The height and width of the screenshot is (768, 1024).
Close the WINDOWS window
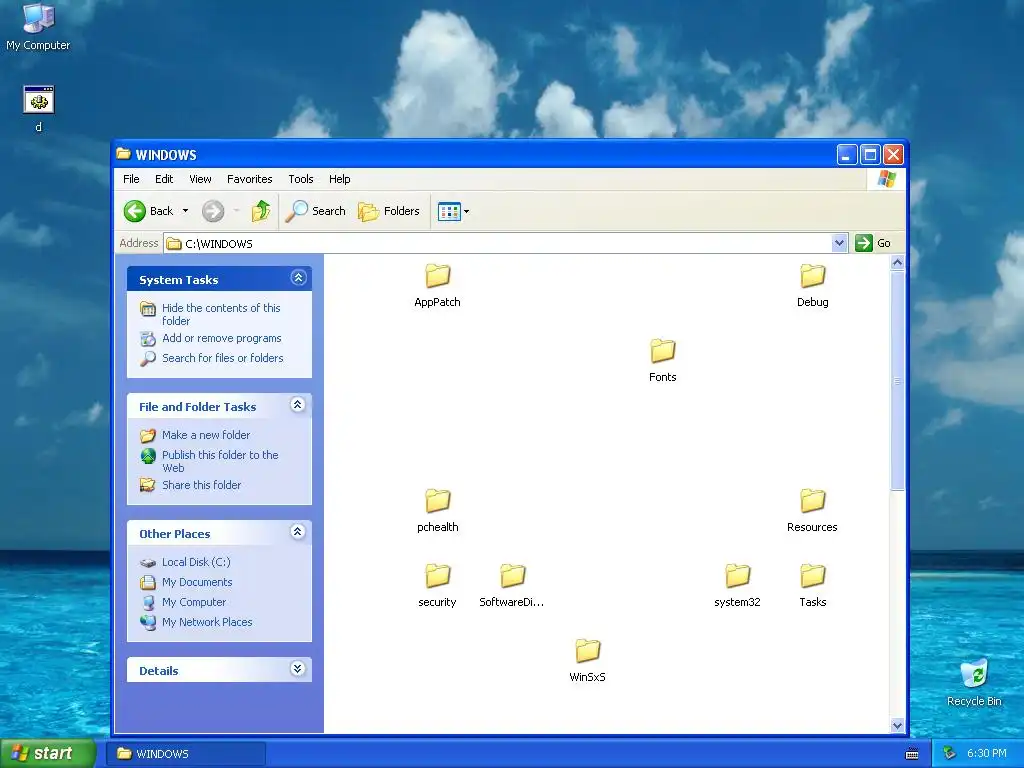coord(893,155)
